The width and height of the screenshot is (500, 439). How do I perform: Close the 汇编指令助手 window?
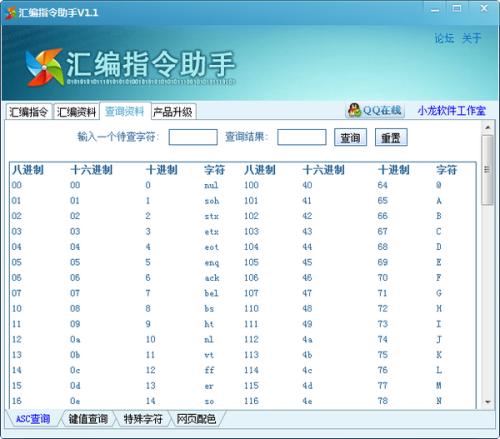coord(484,8)
